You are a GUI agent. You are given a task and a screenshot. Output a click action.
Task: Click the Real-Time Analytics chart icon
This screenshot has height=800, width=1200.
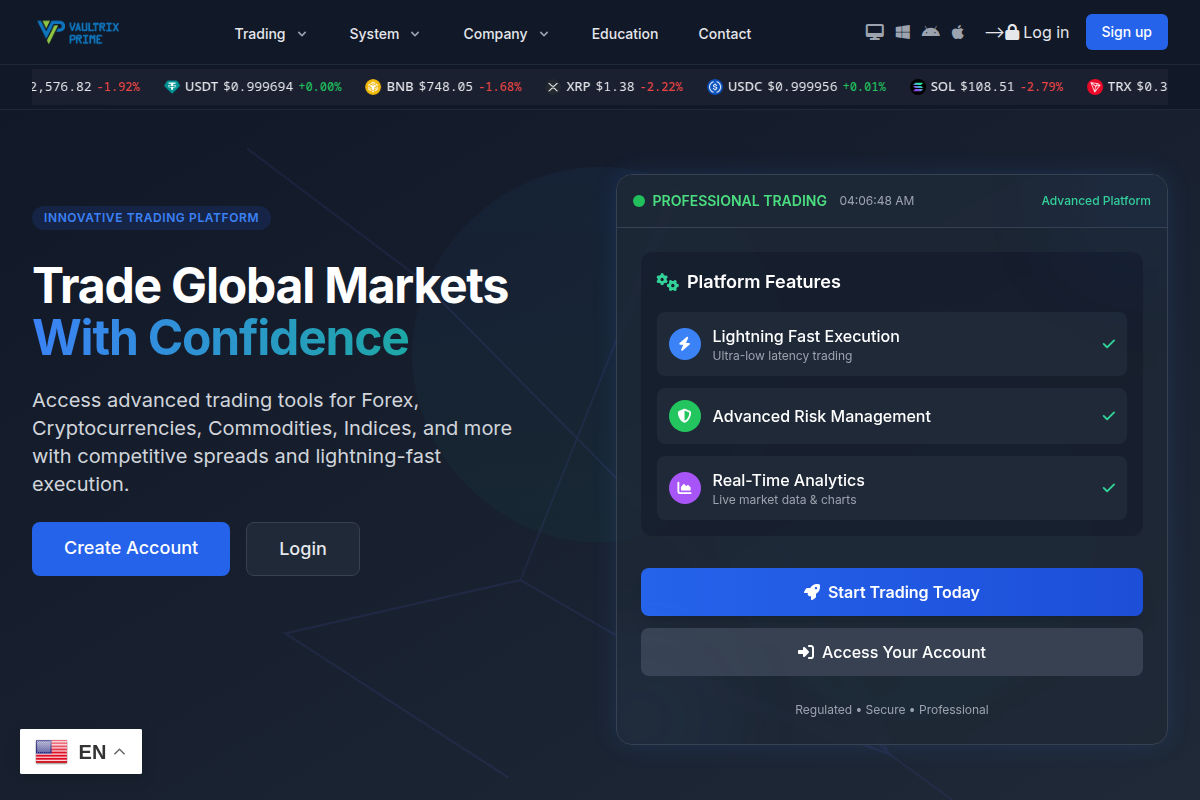685,488
